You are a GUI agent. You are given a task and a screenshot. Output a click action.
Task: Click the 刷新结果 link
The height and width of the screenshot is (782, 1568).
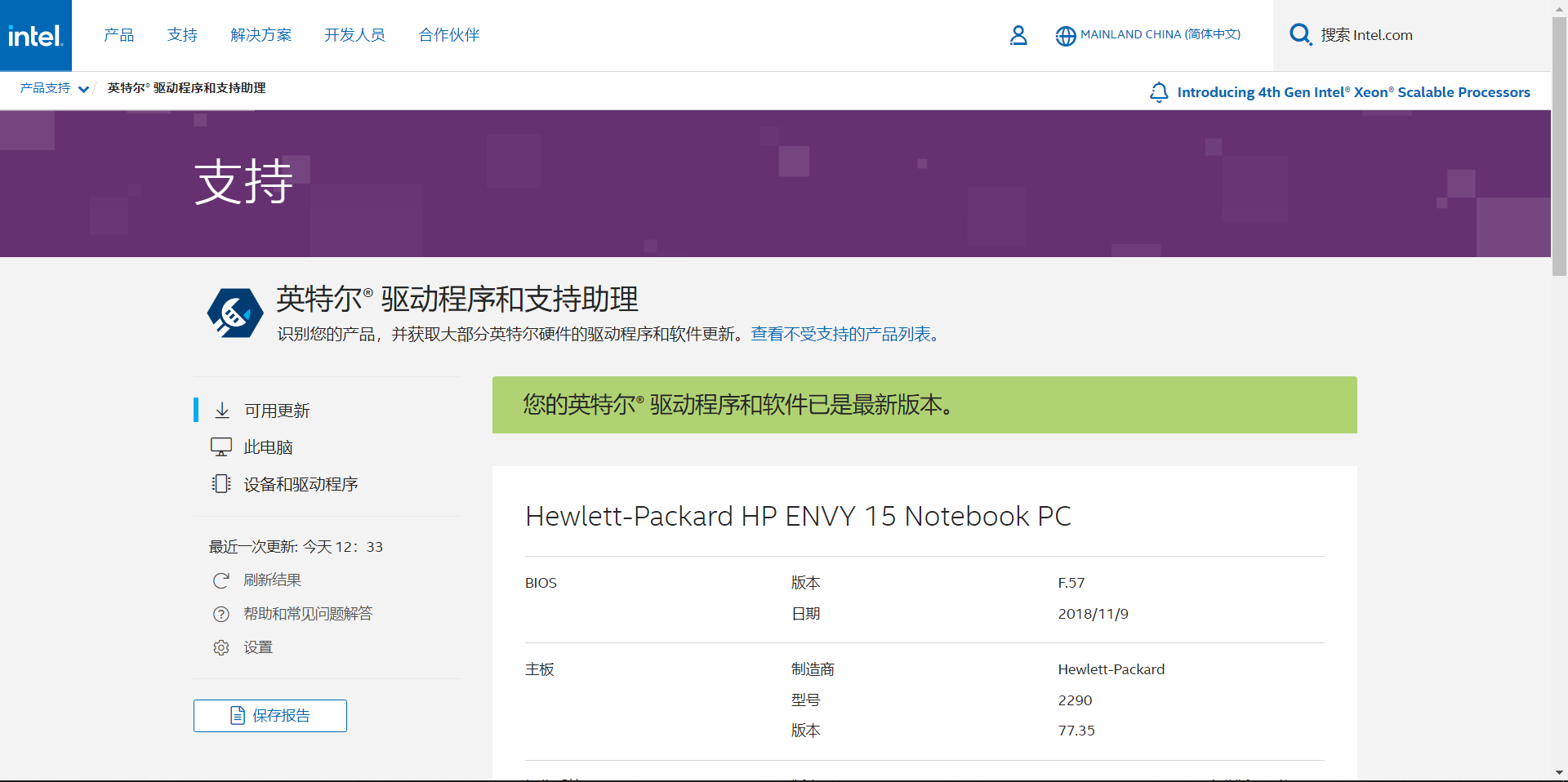tap(272, 580)
